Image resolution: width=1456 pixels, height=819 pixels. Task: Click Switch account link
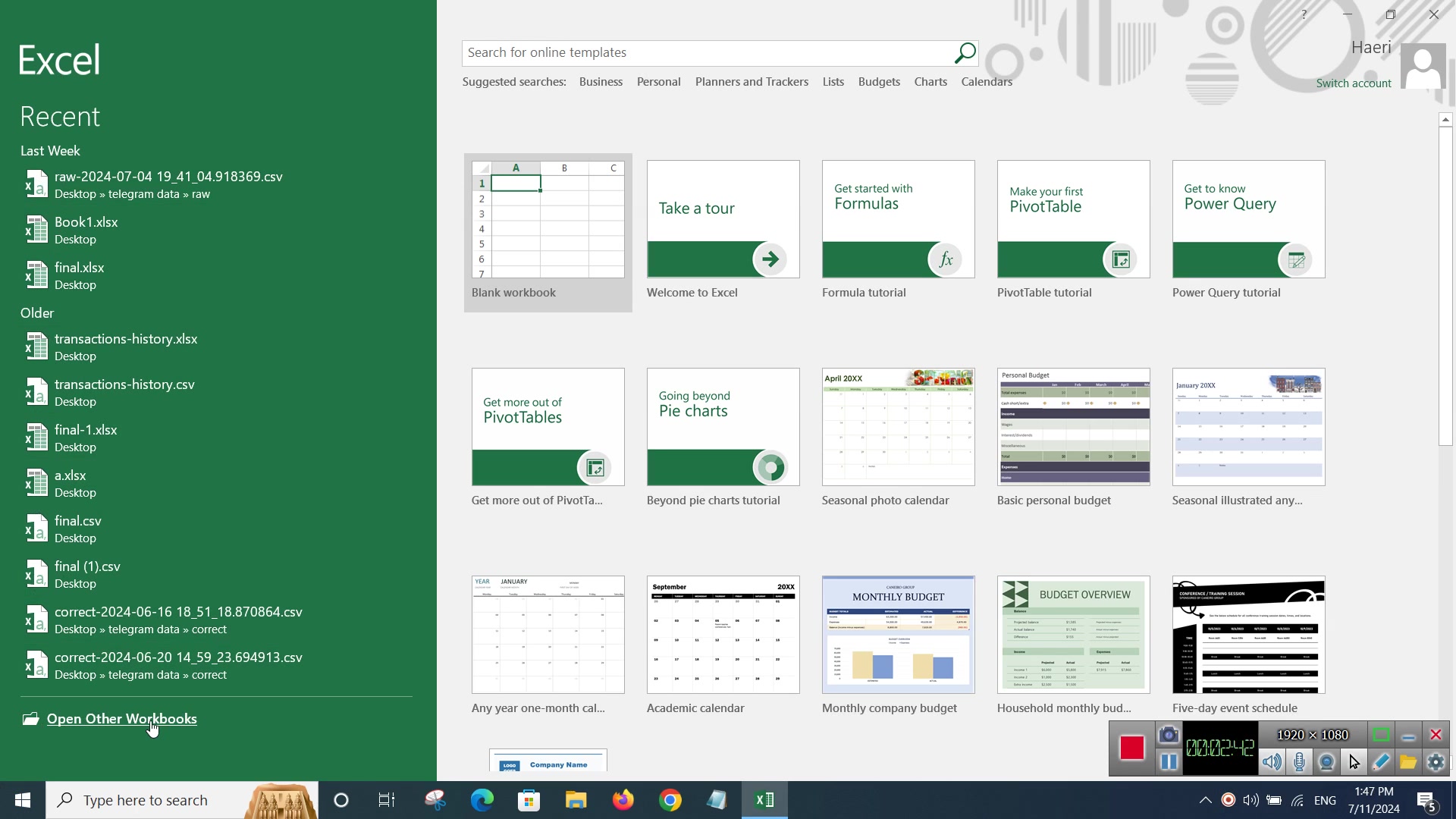pos(1354,83)
